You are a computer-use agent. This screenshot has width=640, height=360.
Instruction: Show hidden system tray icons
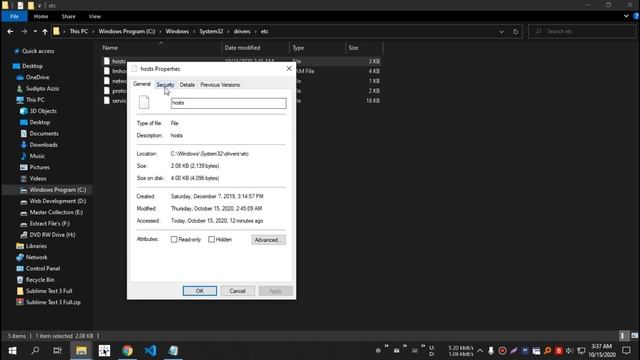(480, 351)
